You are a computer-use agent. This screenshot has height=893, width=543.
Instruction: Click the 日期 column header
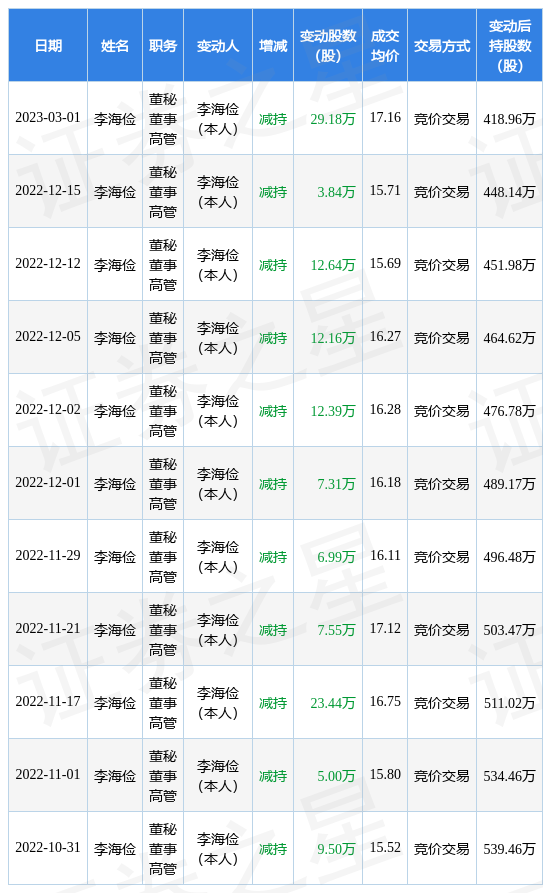pos(48,46)
